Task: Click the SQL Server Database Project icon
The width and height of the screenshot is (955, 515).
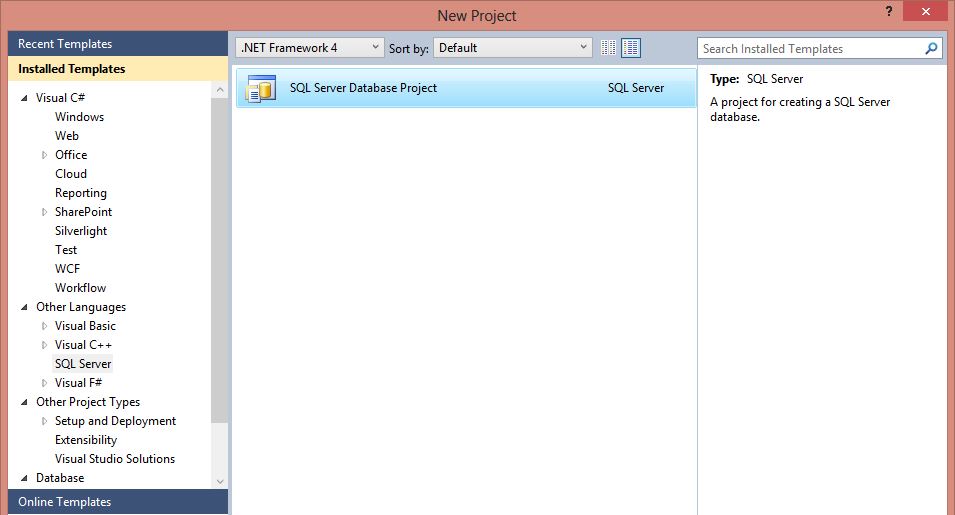Action: (x=261, y=88)
